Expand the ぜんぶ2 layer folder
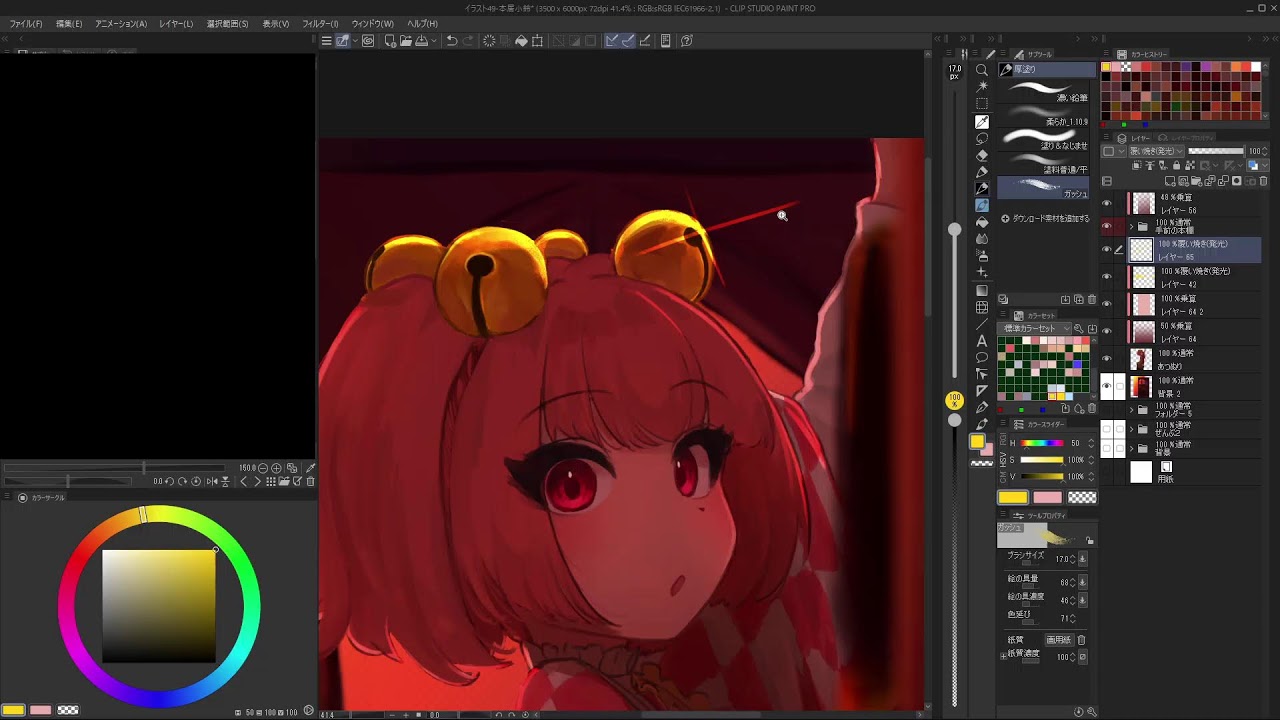The width and height of the screenshot is (1280, 720). [1131, 429]
